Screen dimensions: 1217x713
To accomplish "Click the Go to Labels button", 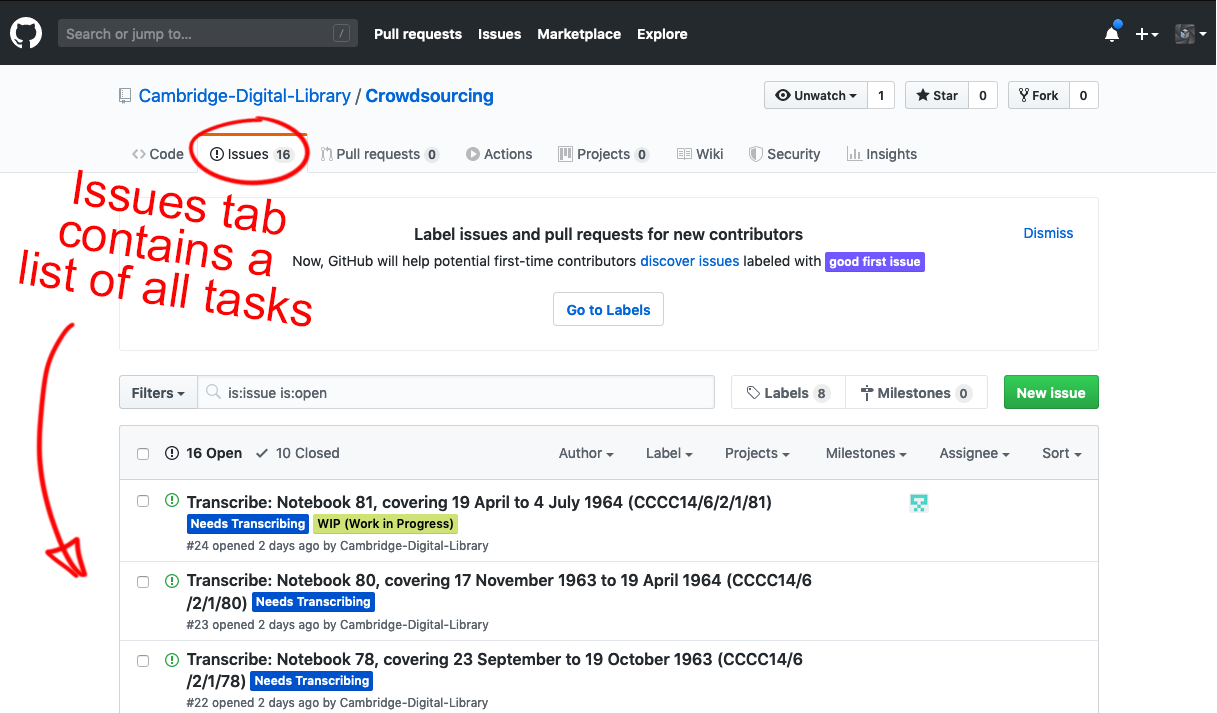I will 608,310.
